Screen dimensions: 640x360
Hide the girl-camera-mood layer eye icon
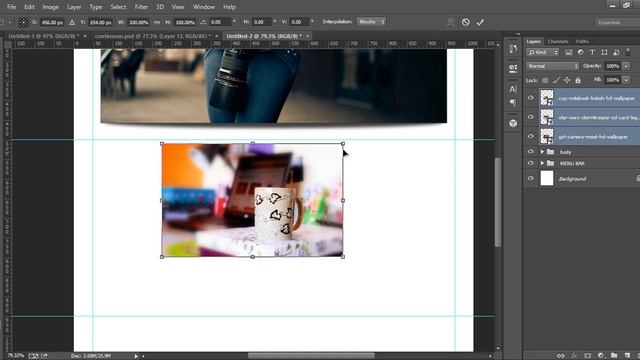pos(531,136)
